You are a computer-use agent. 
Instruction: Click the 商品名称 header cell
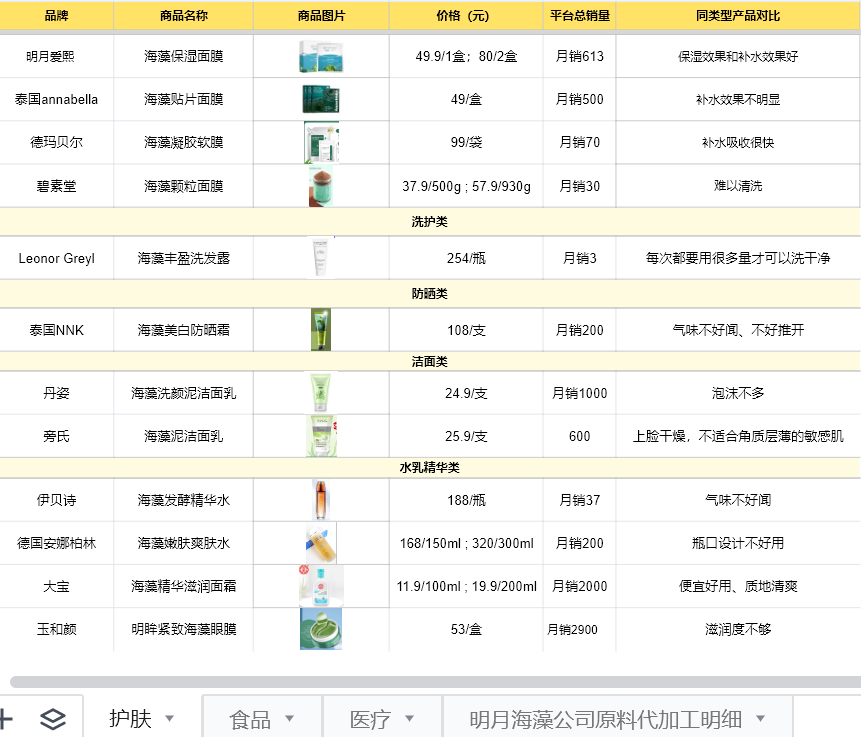[x=183, y=15]
